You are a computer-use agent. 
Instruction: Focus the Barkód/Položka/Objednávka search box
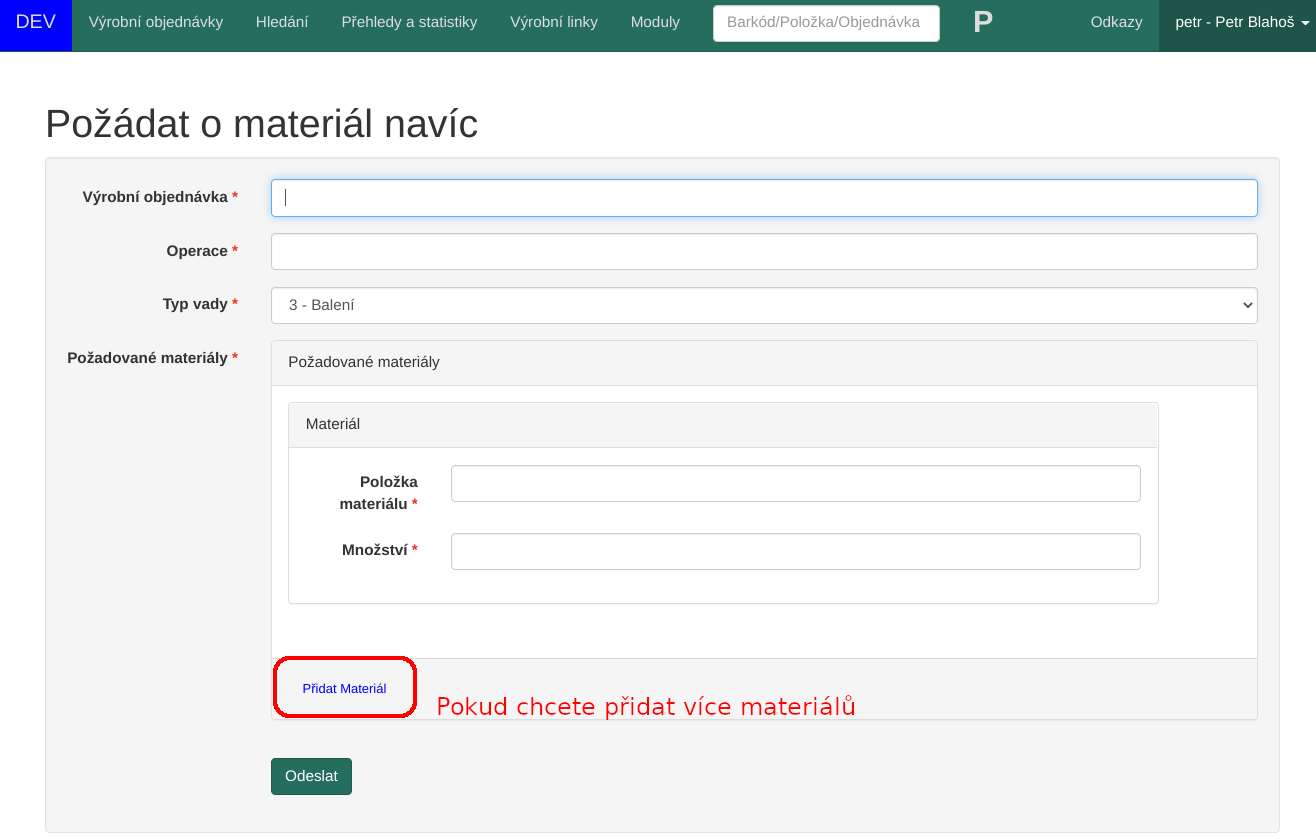[x=826, y=23]
